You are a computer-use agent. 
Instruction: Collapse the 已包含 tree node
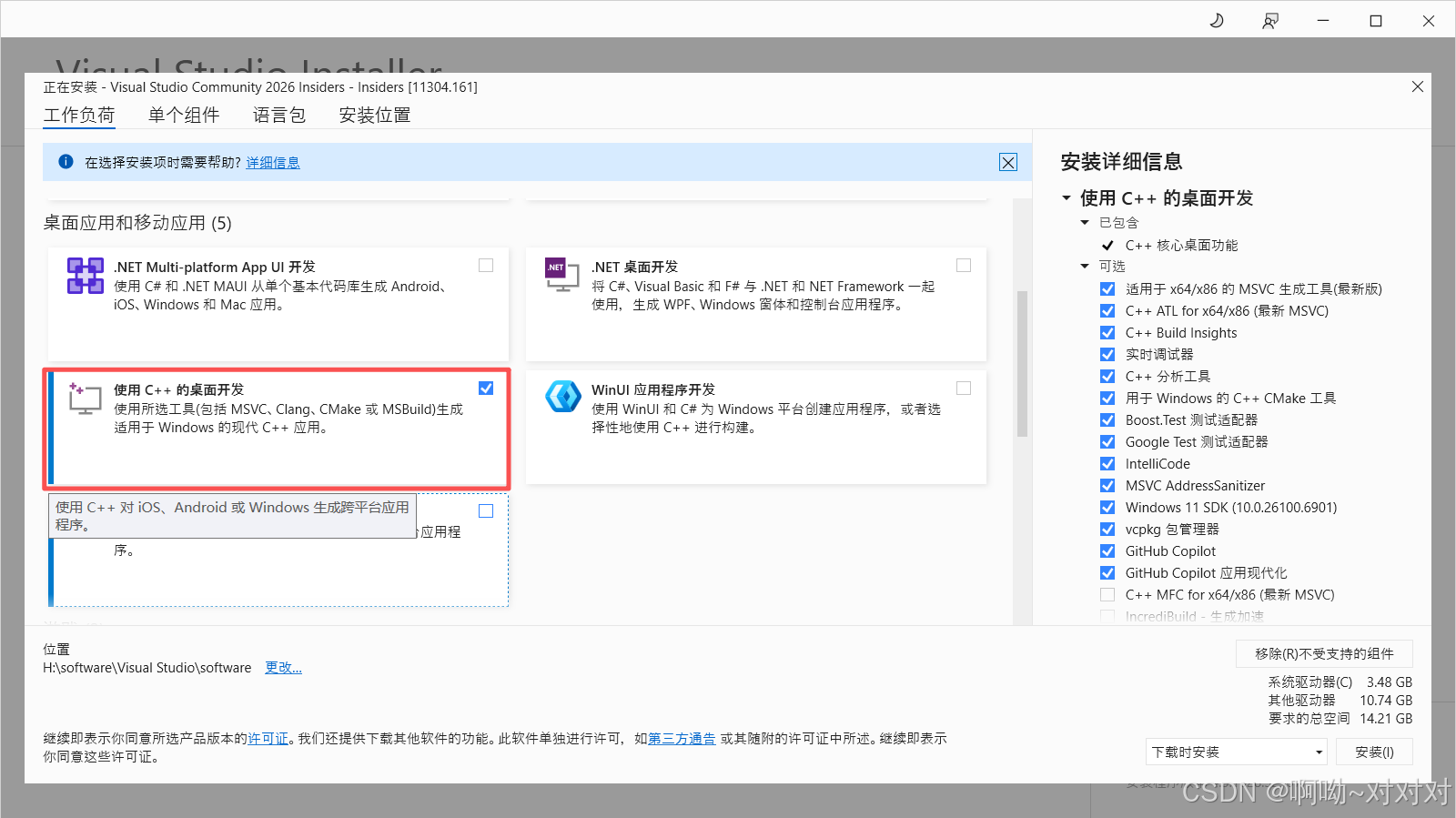(1085, 223)
